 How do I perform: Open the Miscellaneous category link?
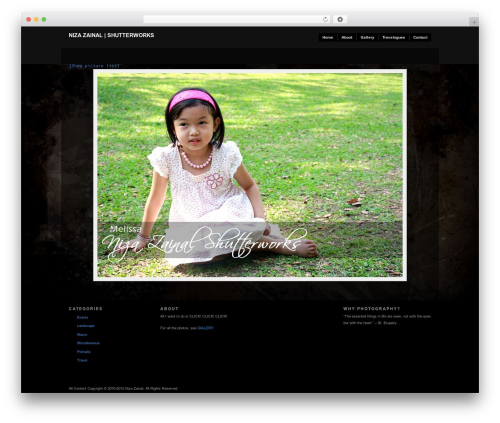coord(88,343)
